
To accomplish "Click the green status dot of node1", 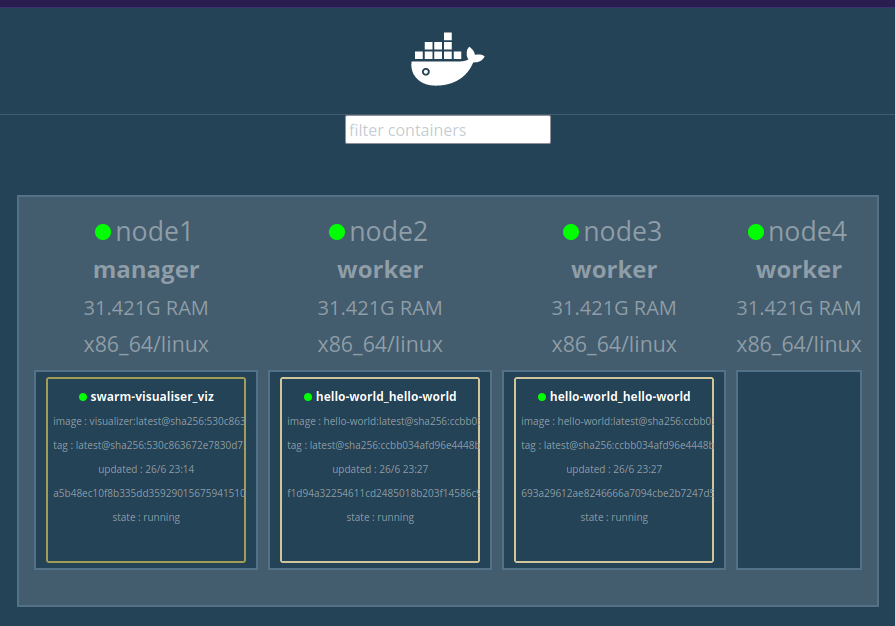I will [103, 232].
